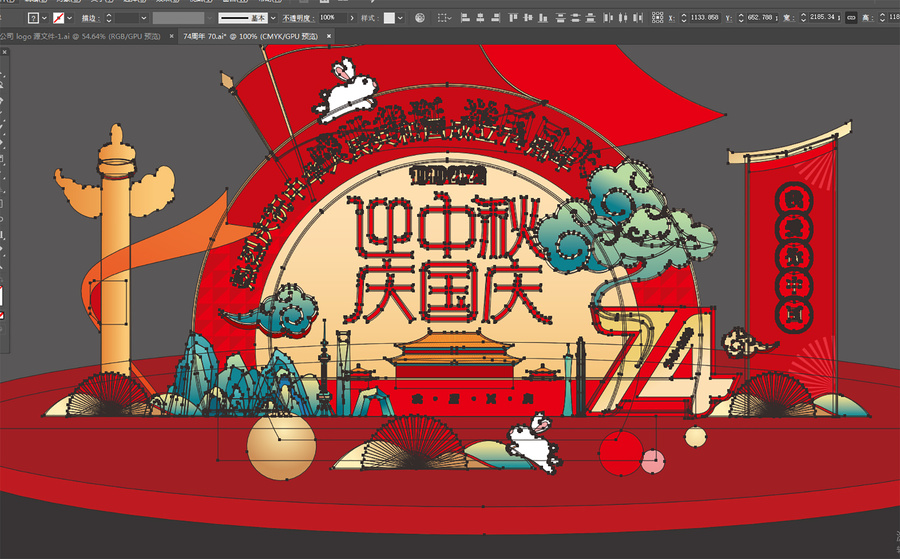
Task: Click the 100% opacity field
Action: pyautogui.click(x=332, y=18)
